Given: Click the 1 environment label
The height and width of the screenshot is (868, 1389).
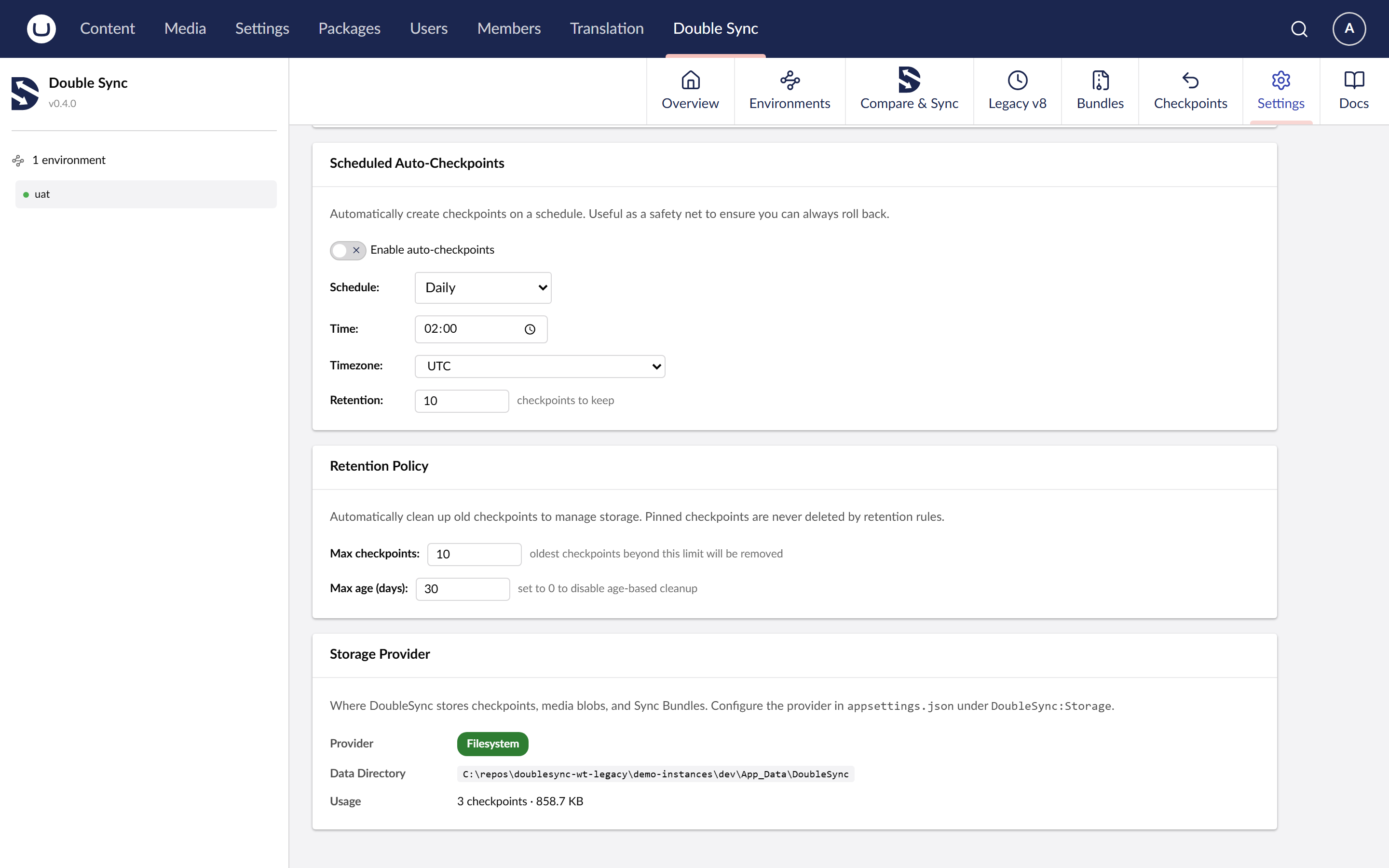Looking at the screenshot, I should pos(69,160).
